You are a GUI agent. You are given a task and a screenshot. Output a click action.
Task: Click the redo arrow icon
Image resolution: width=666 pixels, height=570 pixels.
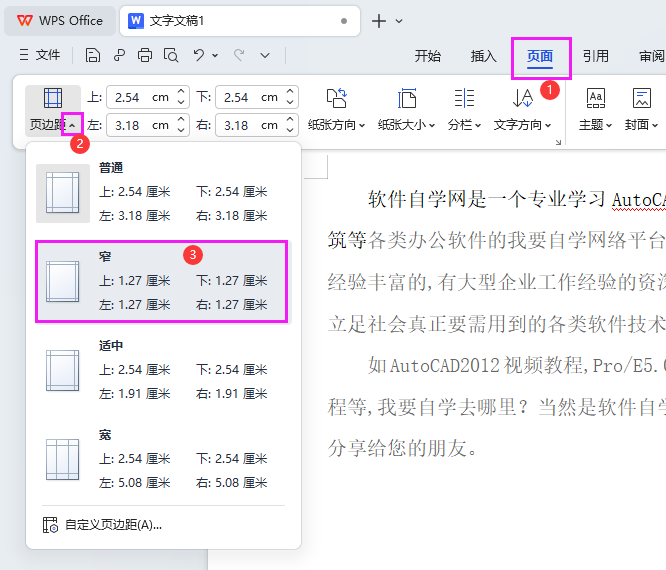click(x=239, y=55)
